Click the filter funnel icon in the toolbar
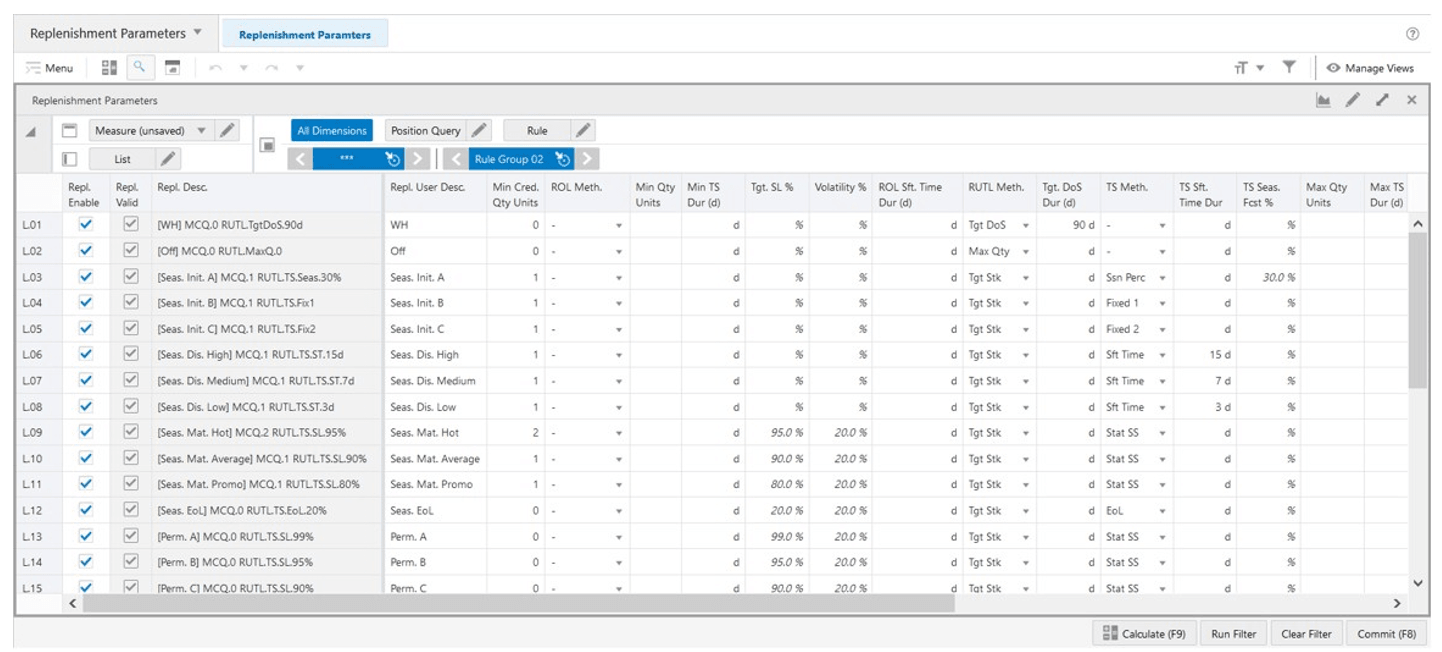Viewport: 1442px width, 652px height. 1290,67
